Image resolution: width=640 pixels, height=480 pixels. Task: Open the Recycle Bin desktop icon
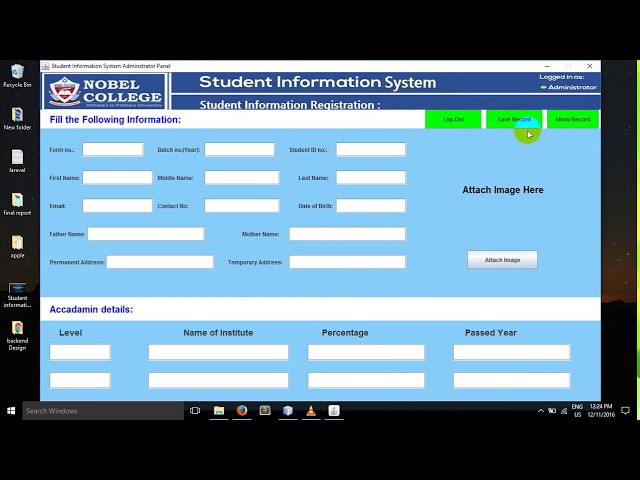[x=17, y=76]
